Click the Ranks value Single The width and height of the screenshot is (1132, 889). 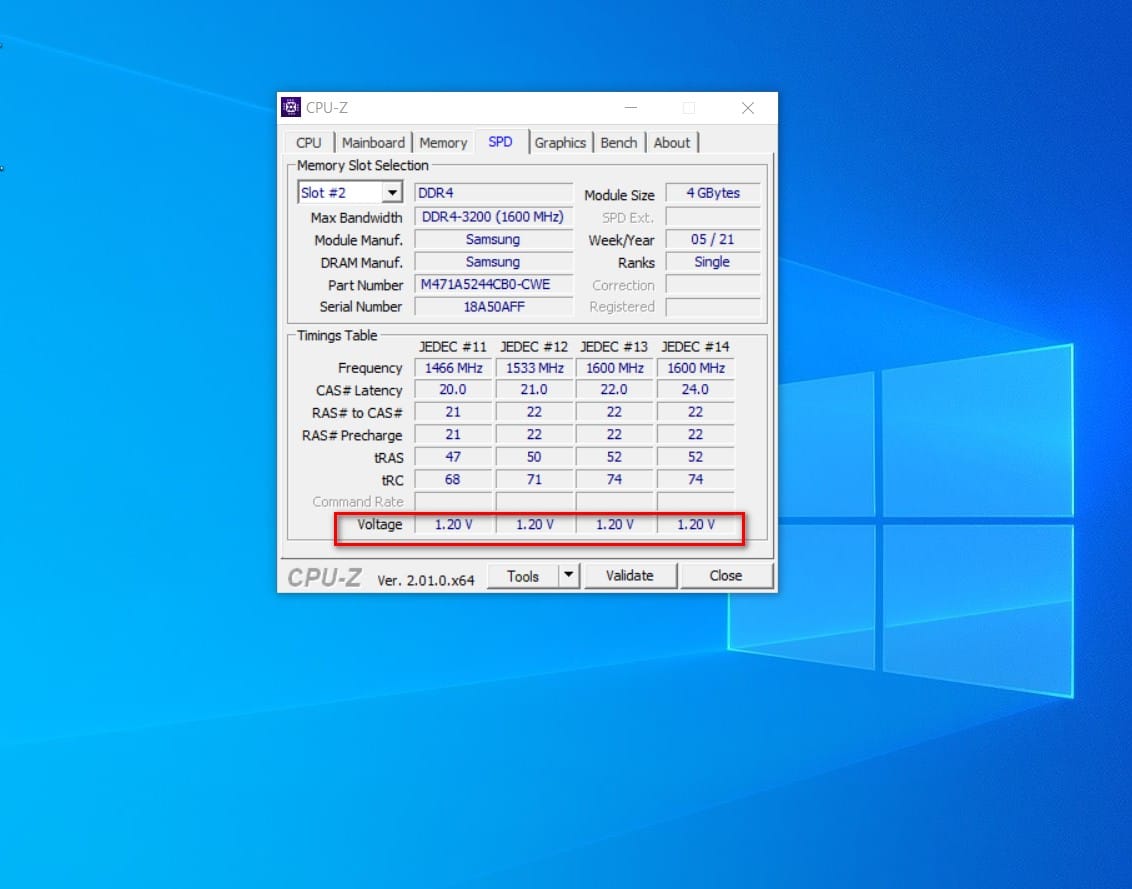point(713,262)
